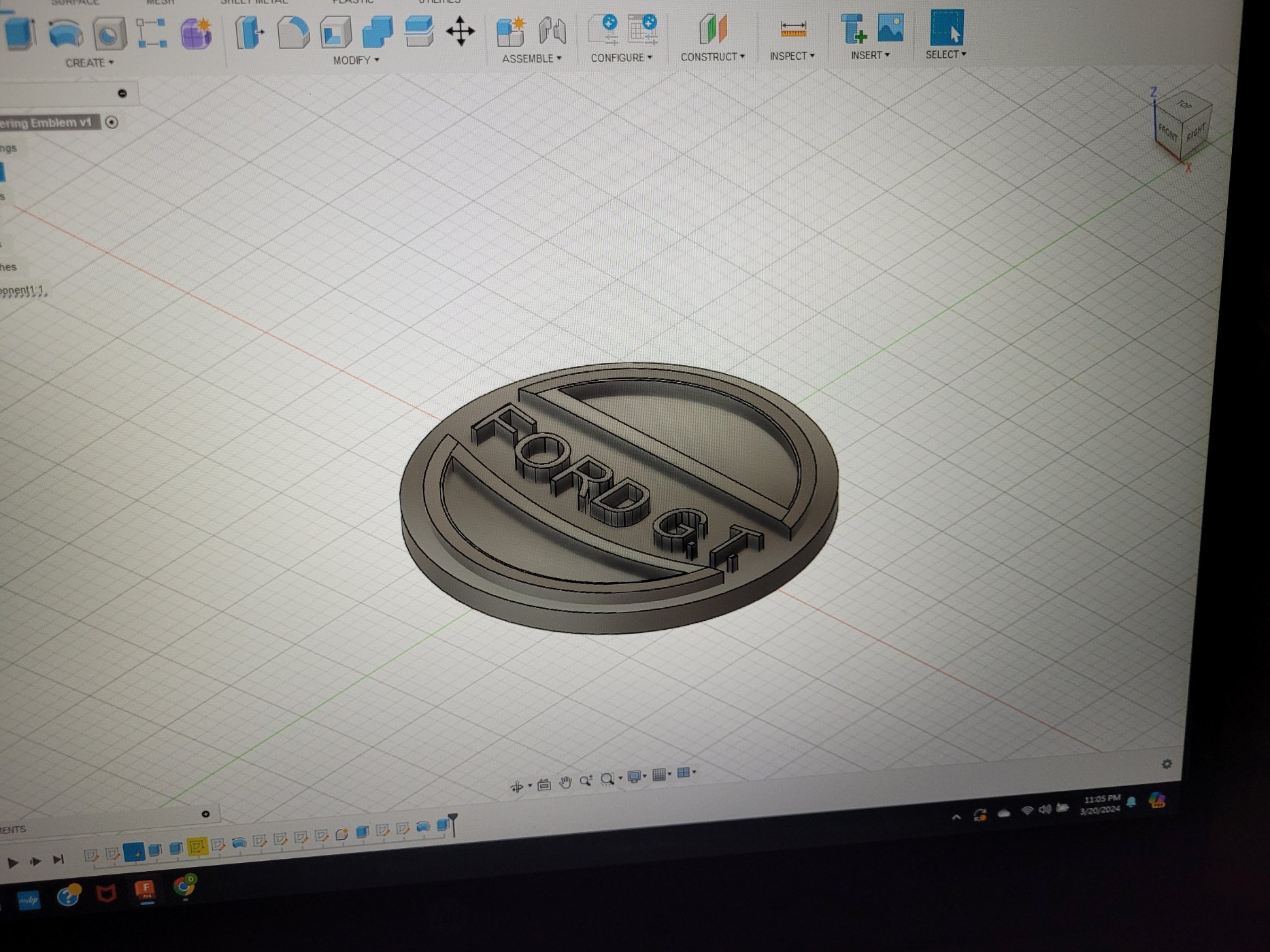Select the Fillet tool in Modify

[293, 31]
